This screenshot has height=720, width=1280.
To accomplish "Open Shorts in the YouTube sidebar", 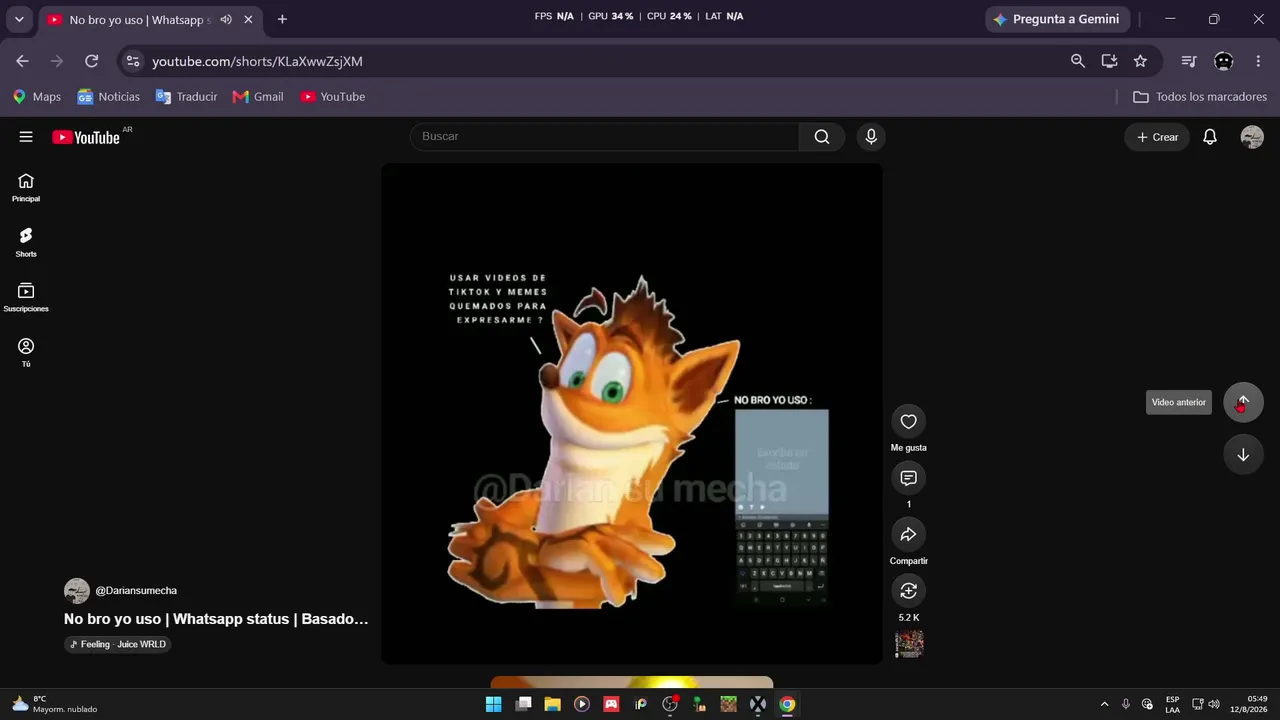I will (26, 242).
